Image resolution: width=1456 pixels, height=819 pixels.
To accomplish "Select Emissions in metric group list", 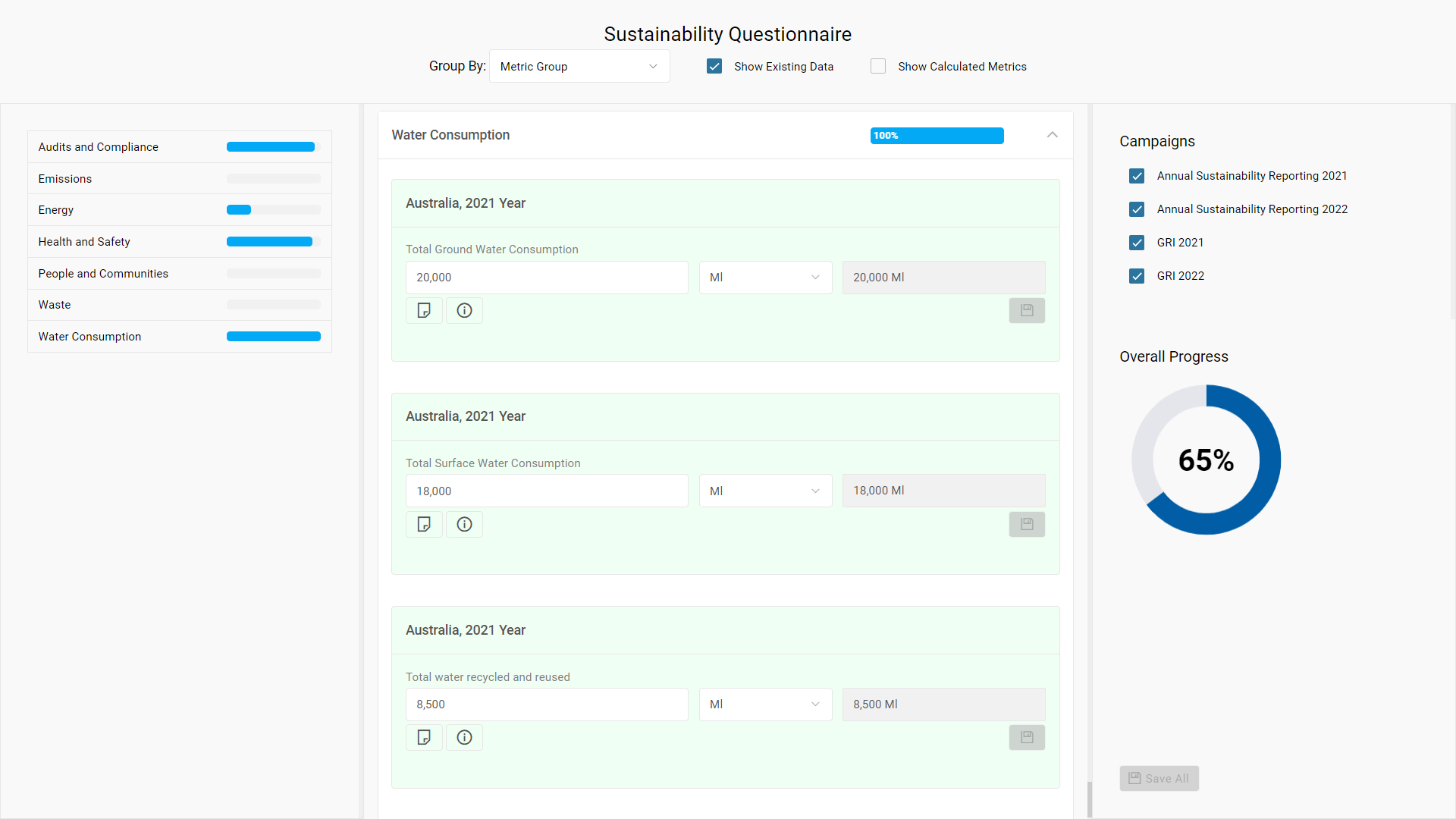I will point(65,179).
